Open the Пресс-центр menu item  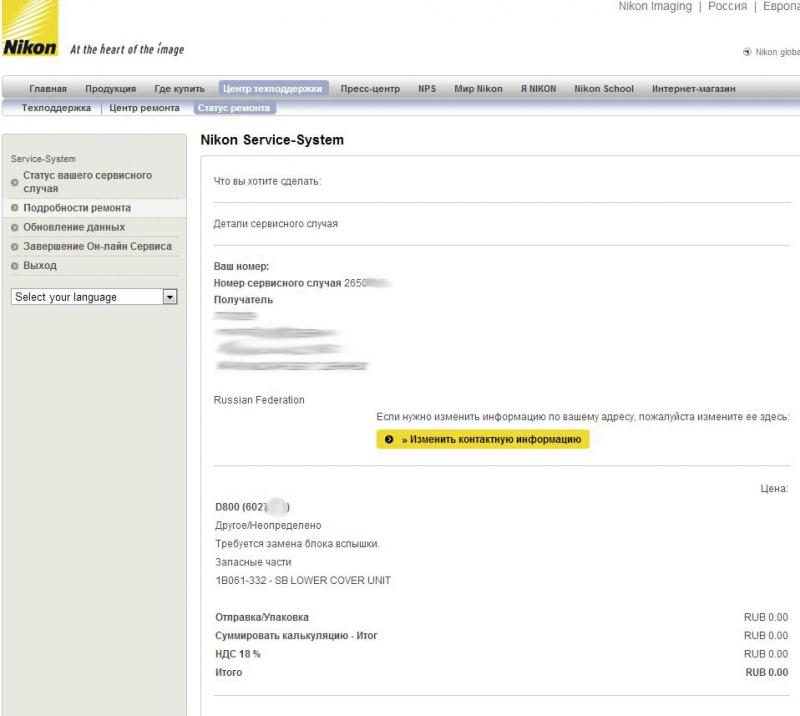(370, 88)
